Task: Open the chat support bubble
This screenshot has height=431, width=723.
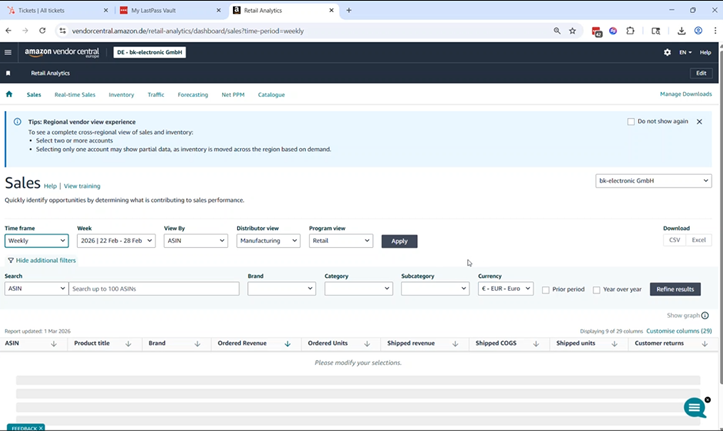Action: click(x=695, y=407)
